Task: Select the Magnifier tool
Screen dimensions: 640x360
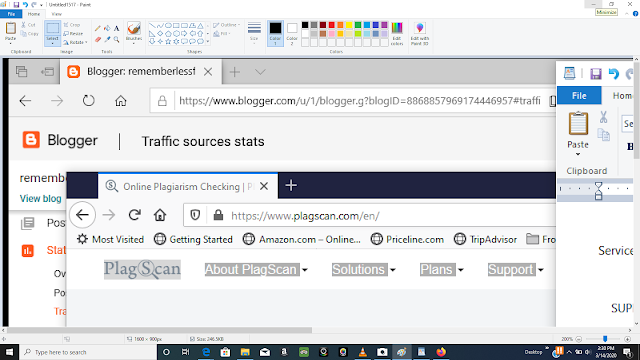Action: click(116, 39)
